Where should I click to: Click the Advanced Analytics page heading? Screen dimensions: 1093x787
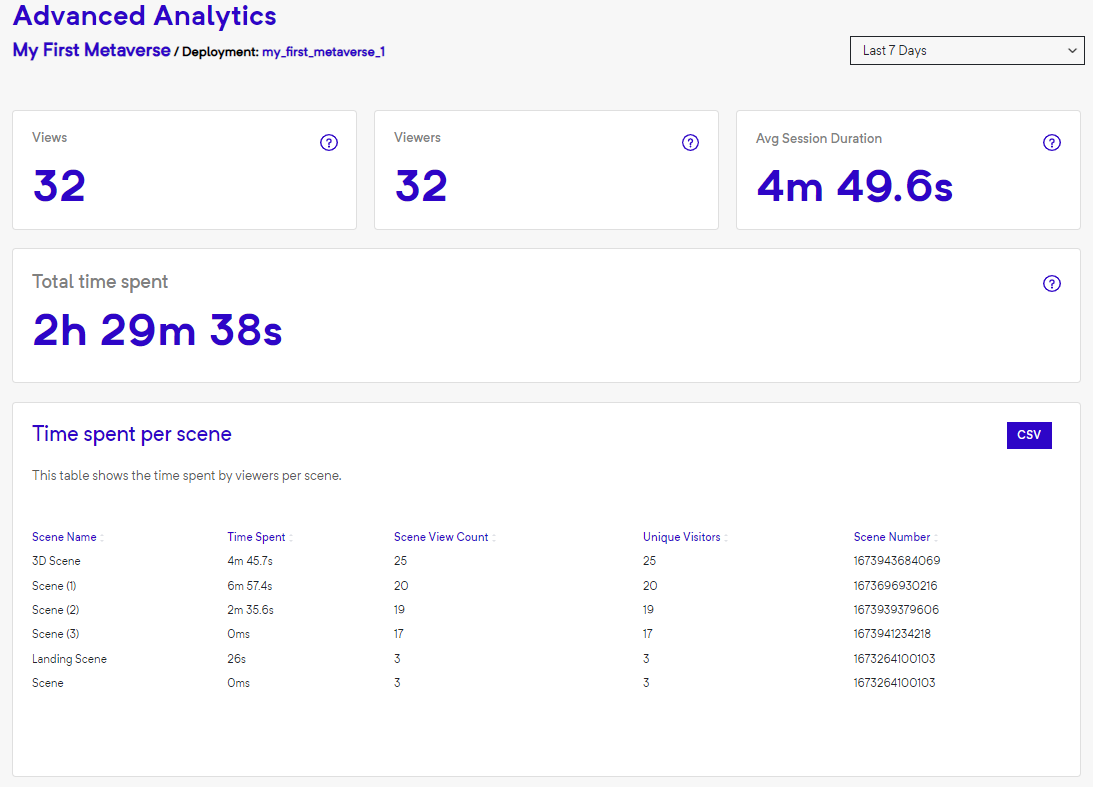[x=145, y=16]
